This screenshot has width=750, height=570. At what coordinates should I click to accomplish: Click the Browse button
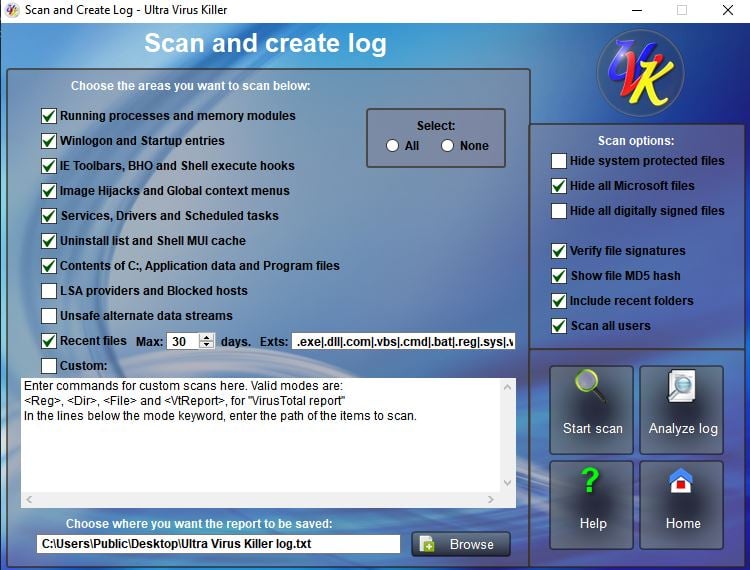tap(461, 544)
